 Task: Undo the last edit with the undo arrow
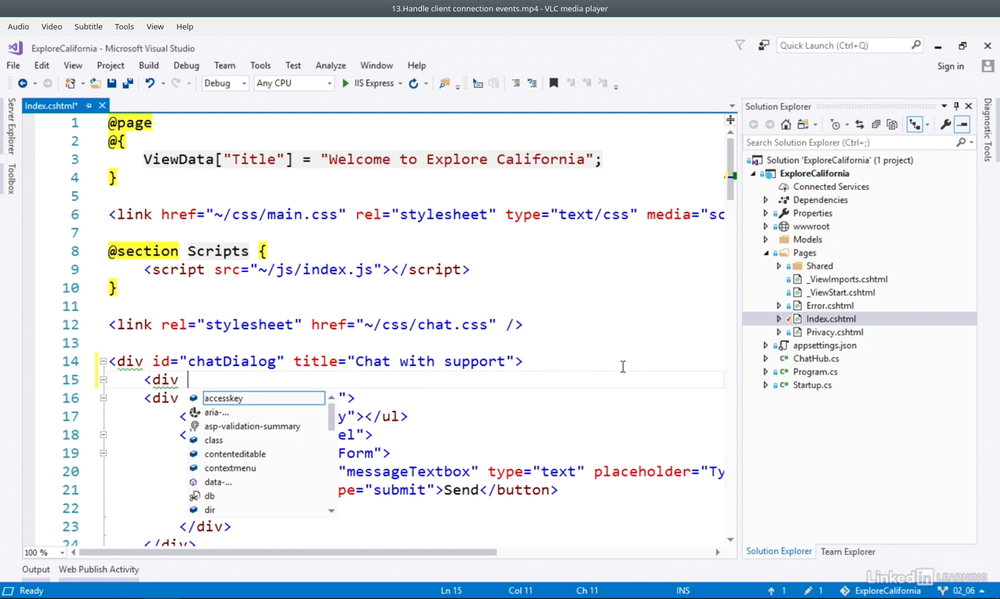tap(150, 84)
